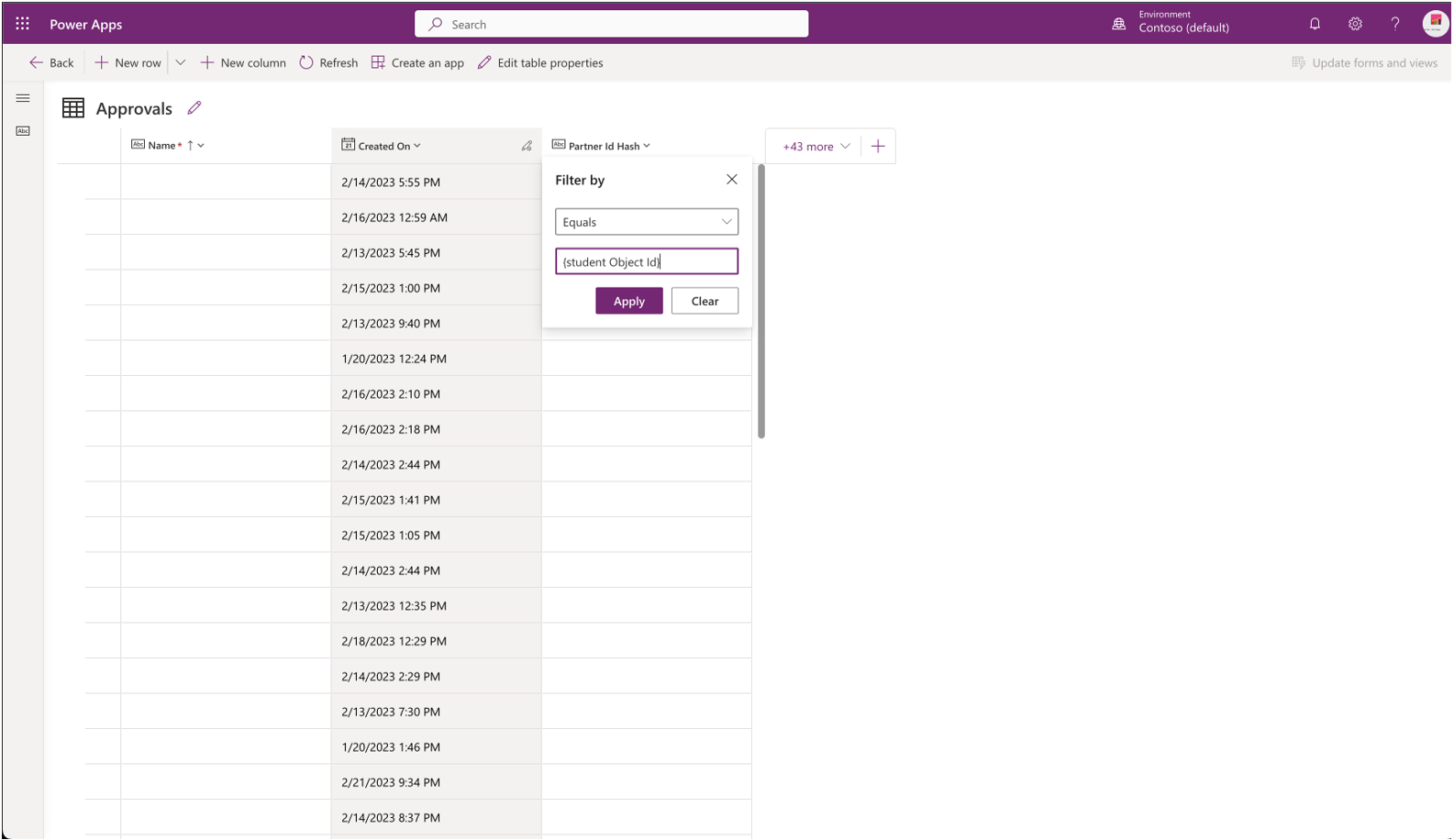Select cell 2/13/2023 7:30 PM
Screen dimensions: 1454x840
437,712
